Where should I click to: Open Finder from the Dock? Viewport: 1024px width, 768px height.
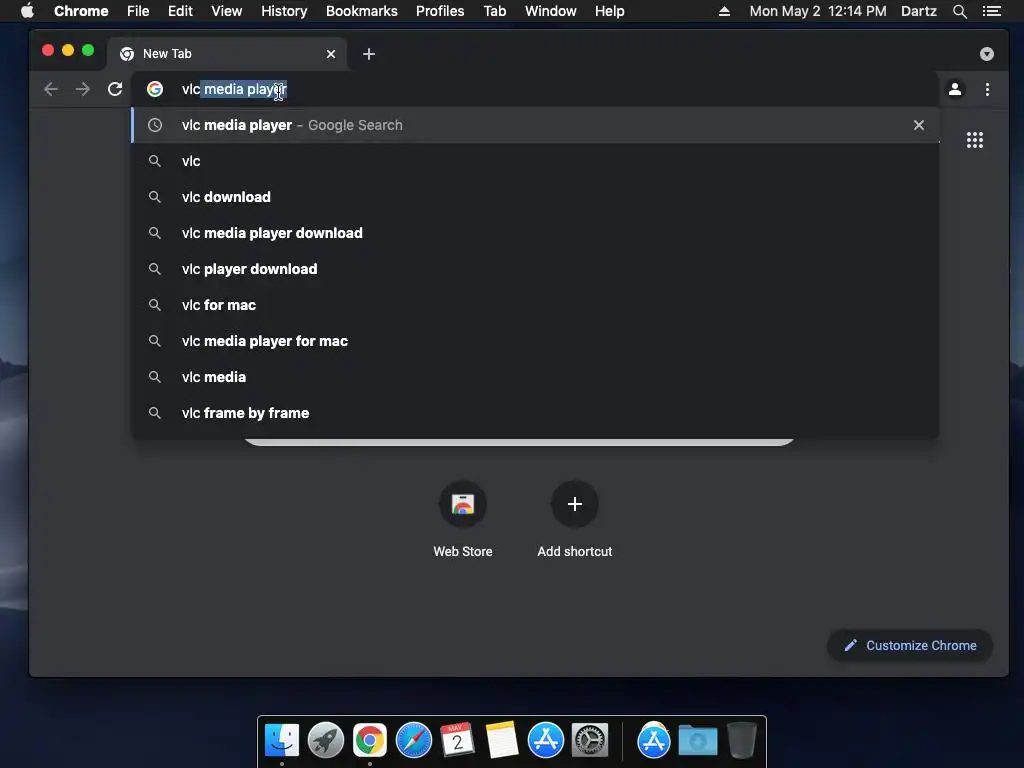[x=282, y=741]
